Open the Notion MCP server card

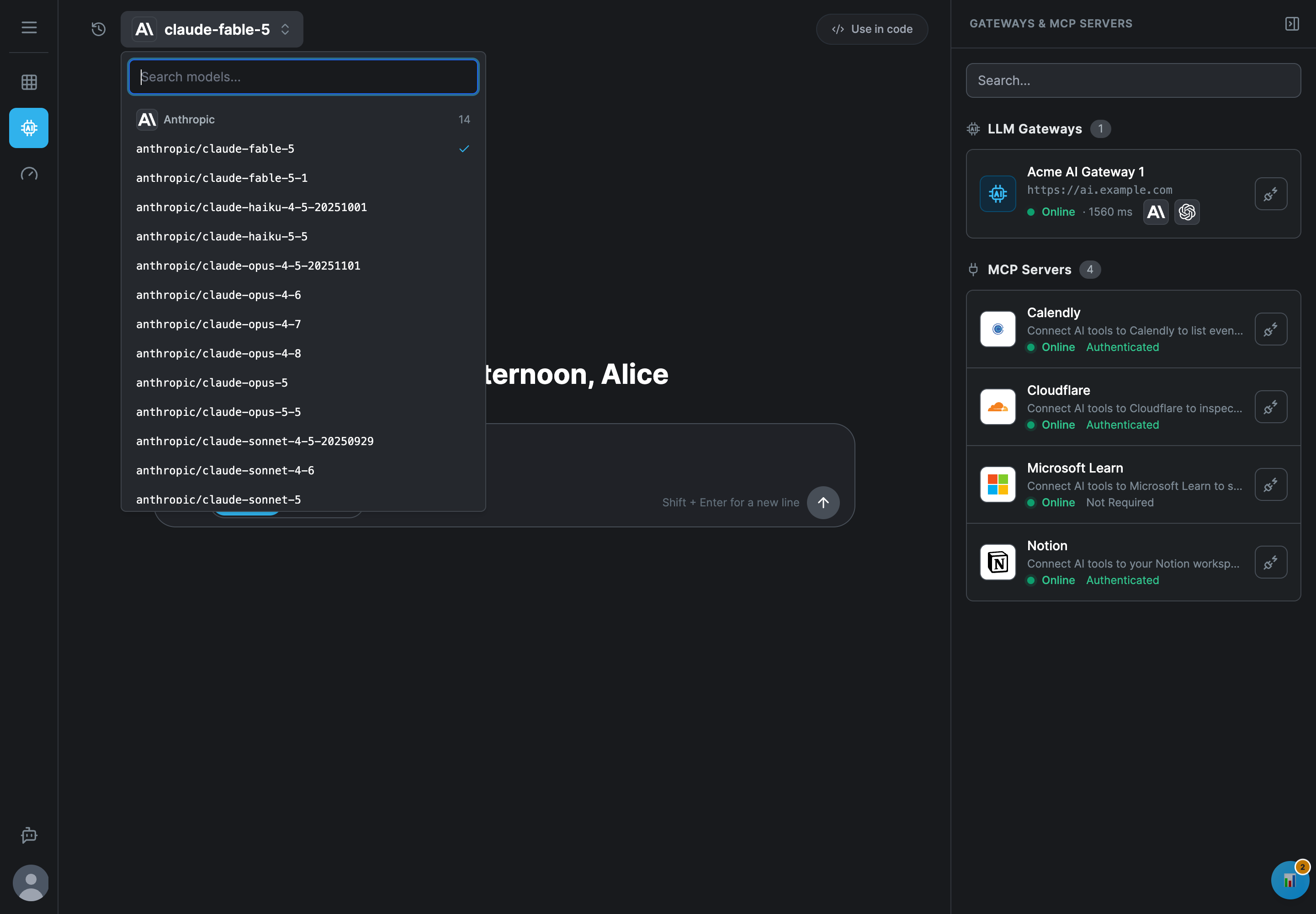(x=1133, y=563)
